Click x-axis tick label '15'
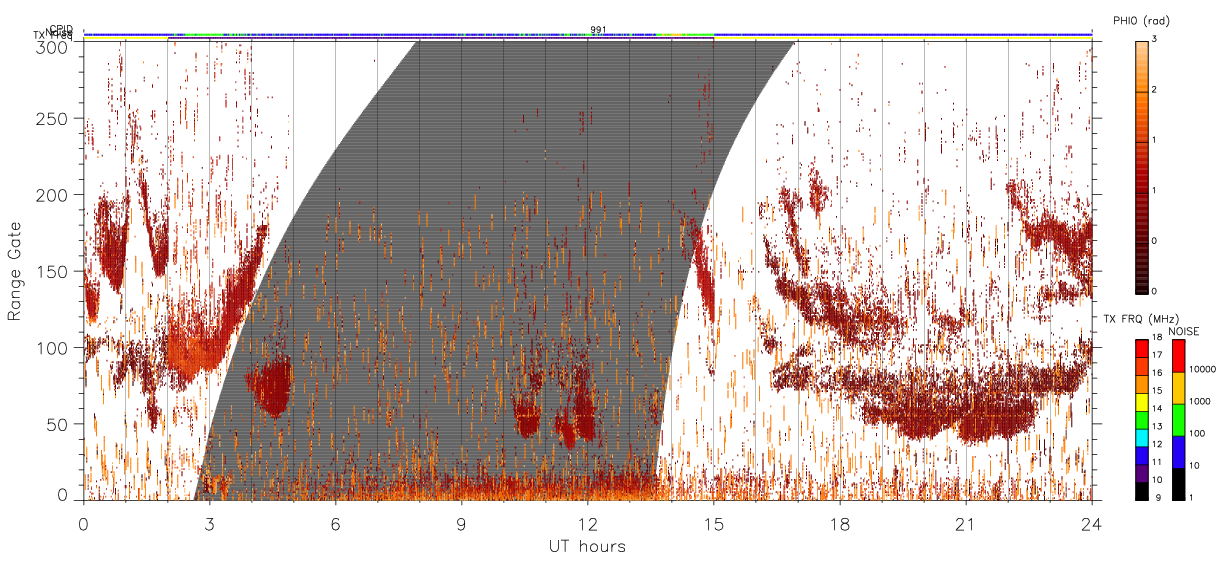Image resolution: width=1228 pixels, height=567 pixels. pyautogui.click(x=713, y=522)
